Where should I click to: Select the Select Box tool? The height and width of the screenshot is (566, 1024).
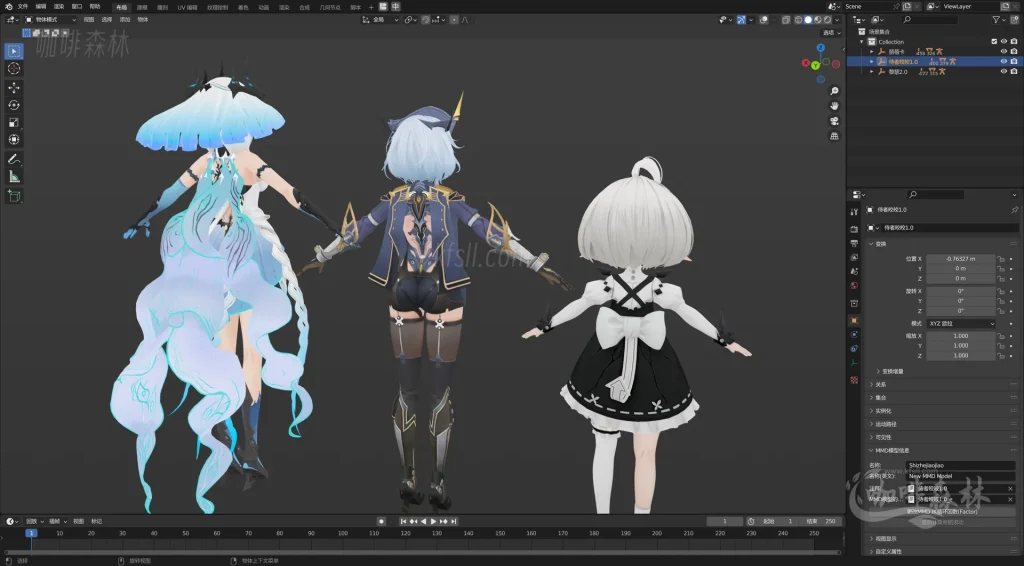tap(14, 51)
